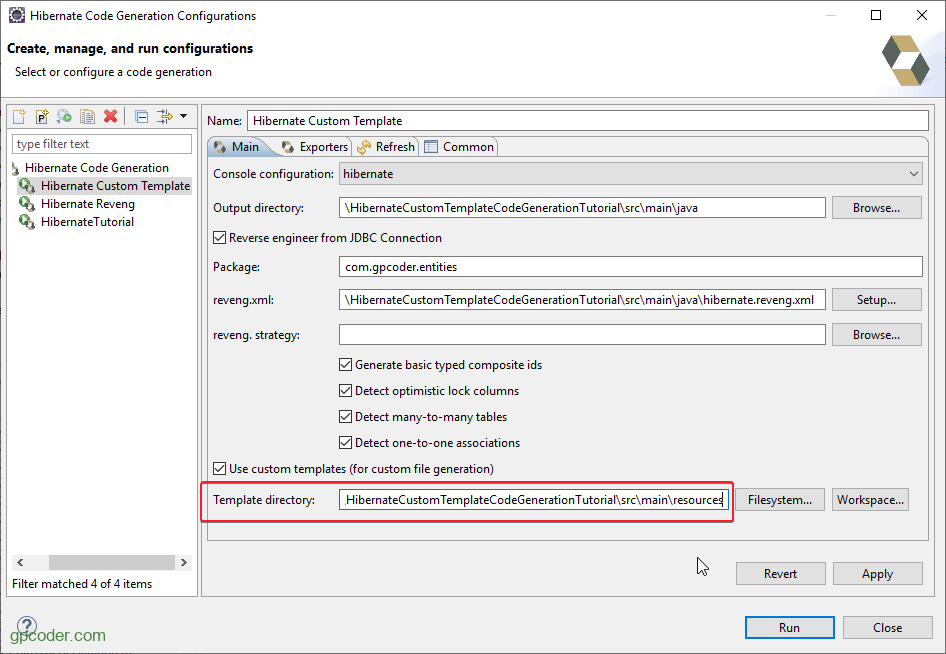This screenshot has height=654, width=946.
Task: Create a new launch configuration
Action: coord(18,117)
